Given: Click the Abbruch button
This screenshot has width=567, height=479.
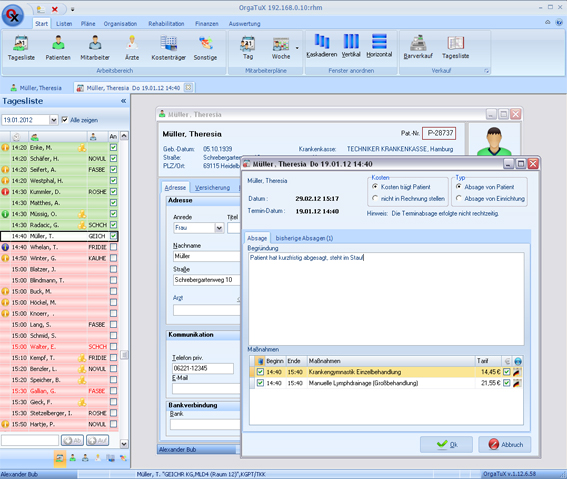Looking at the screenshot, I should [505, 444].
